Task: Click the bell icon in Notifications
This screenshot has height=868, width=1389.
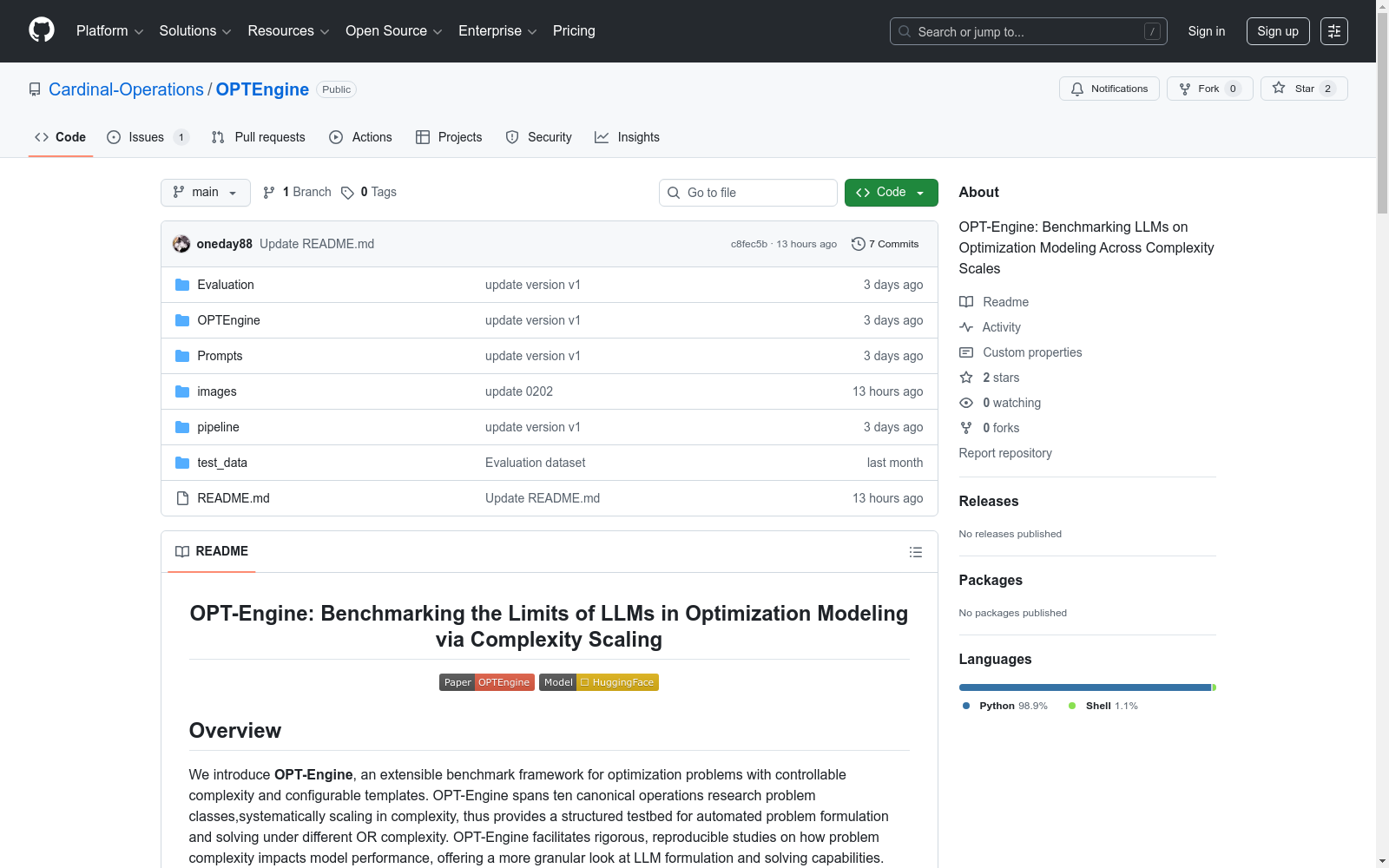Action: tap(1077, 89)
